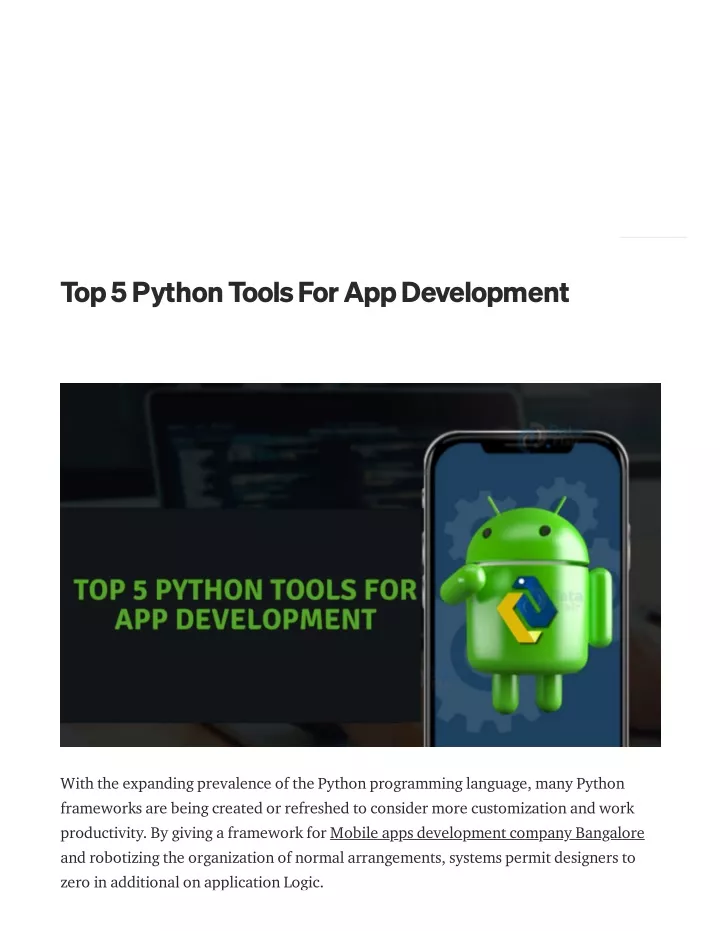
Task: Open the Mobile apps development company Bangalore link
Action: click(x=487, y=833)
